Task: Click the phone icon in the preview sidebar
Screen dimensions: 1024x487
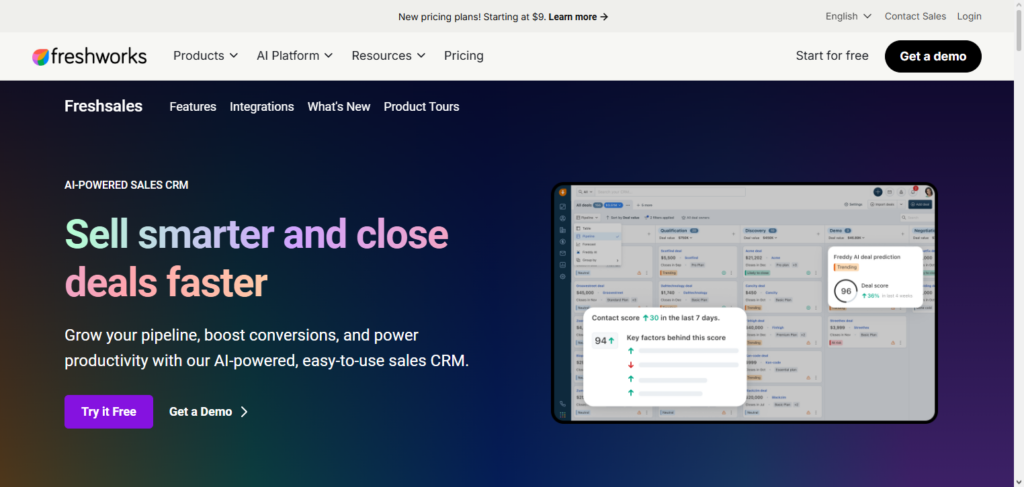Action: (x=562, y=404)
